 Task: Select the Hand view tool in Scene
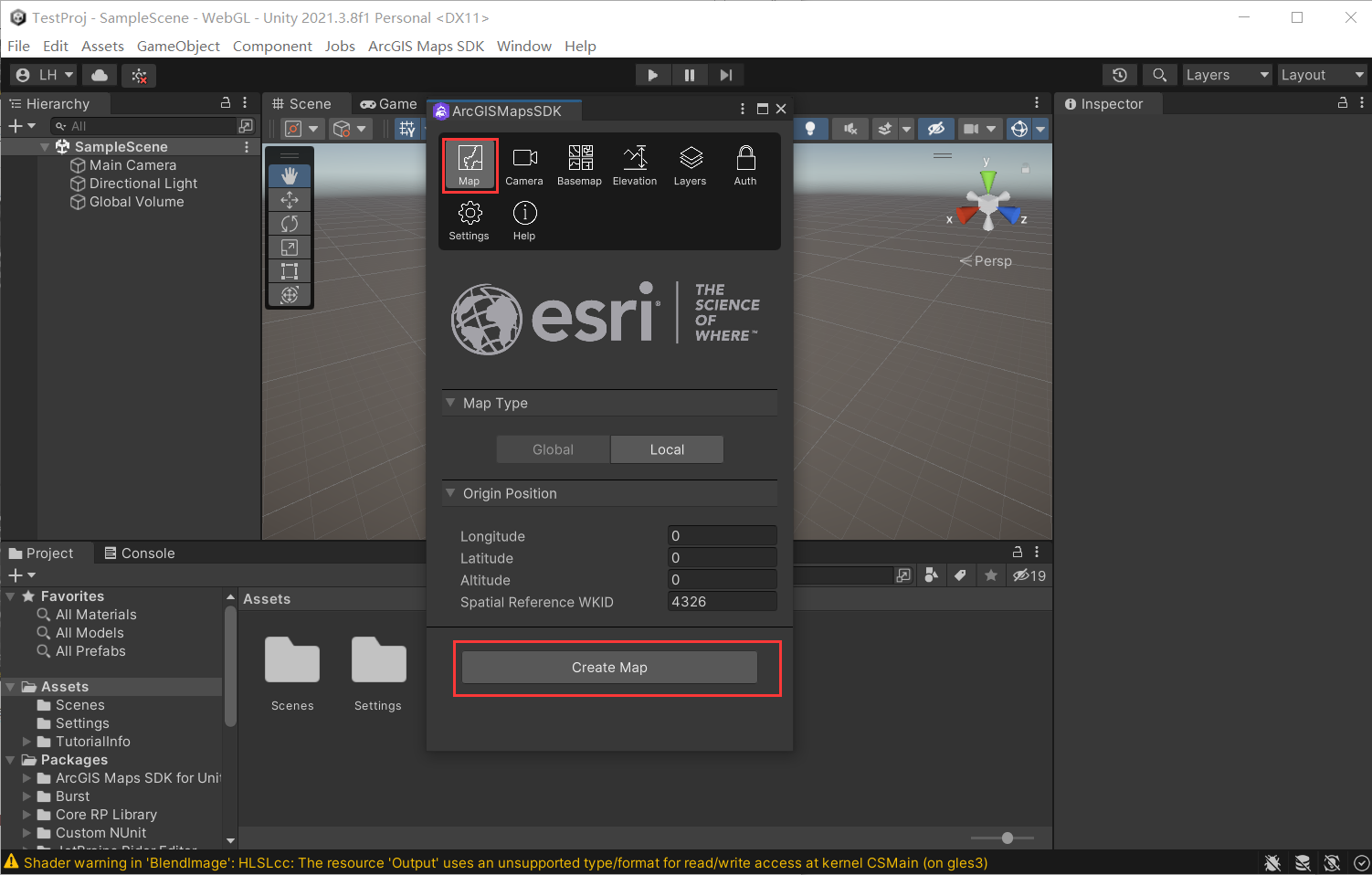tap(290, 175)
